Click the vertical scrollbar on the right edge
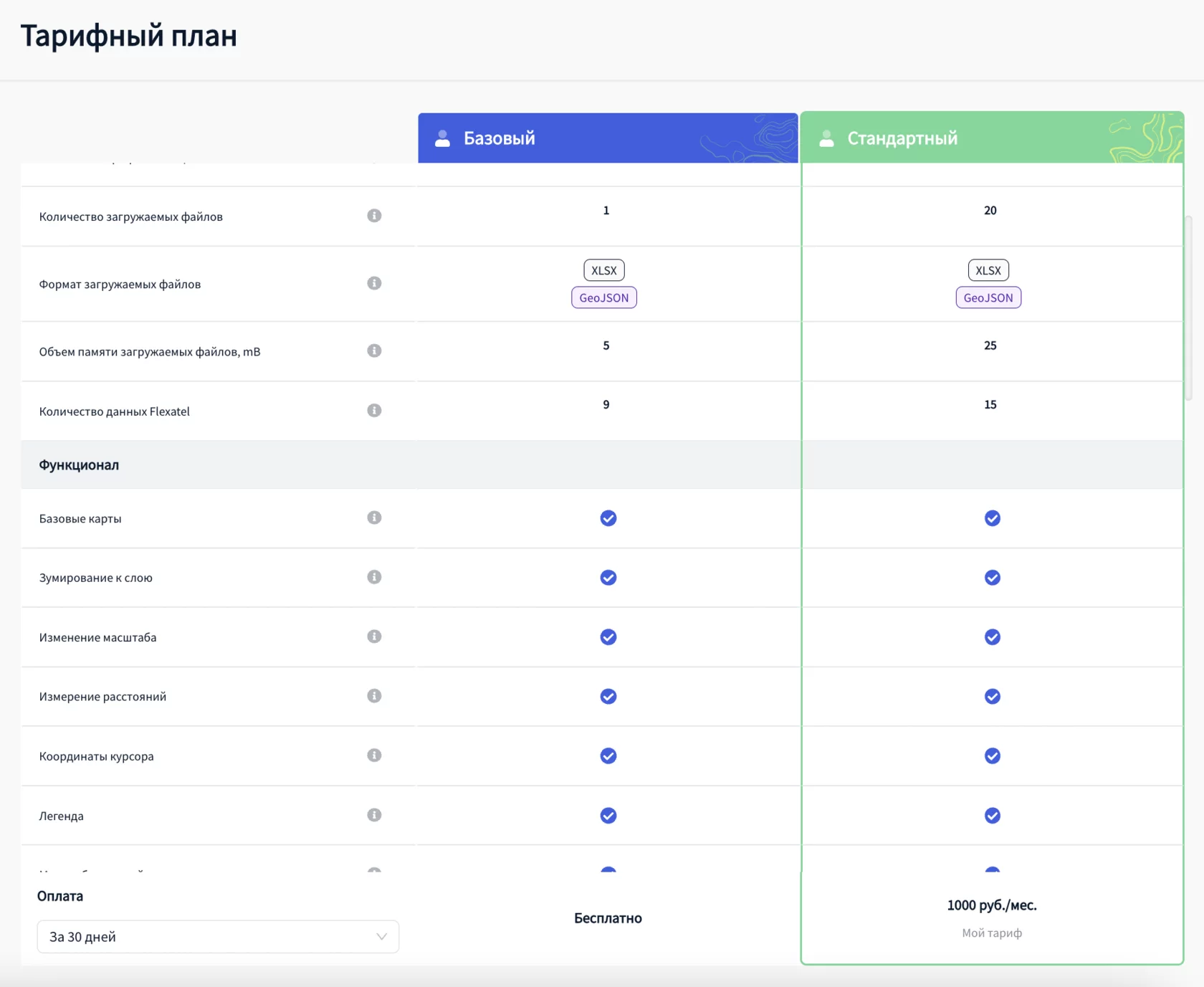This screenshot has height=987, width=1204. [x=1188, y=308]
